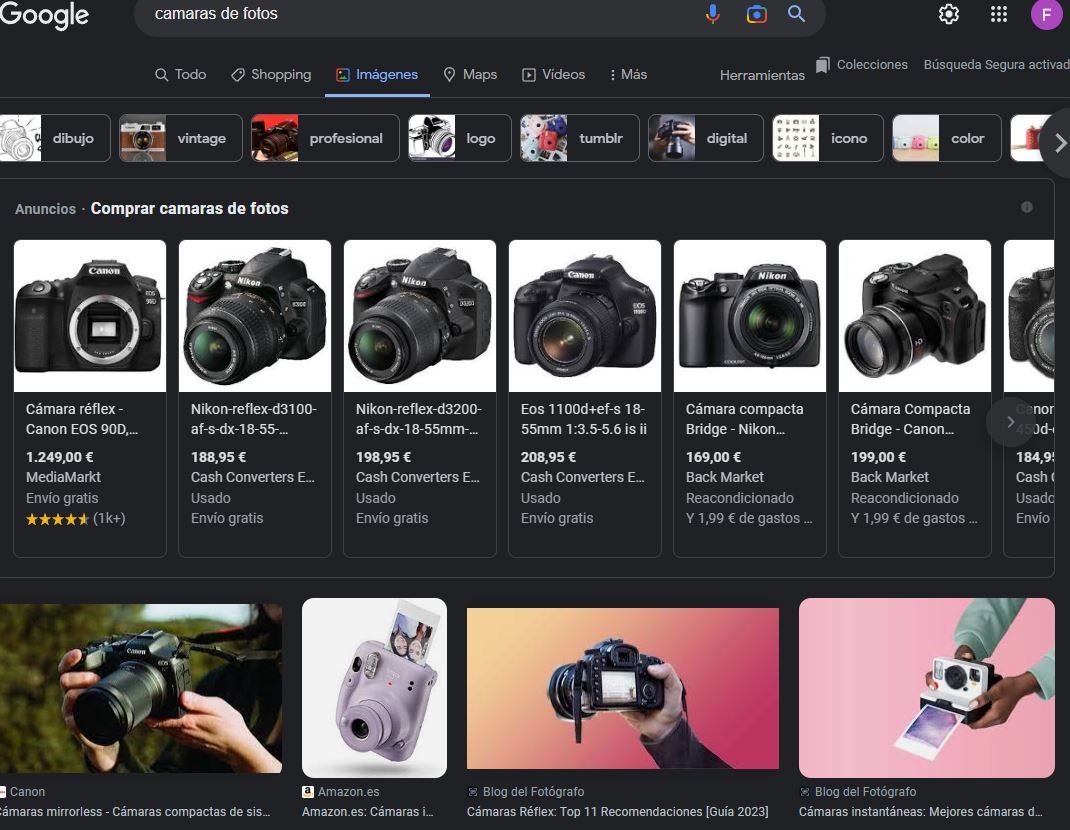Open the Nikon-reflex-d3200 listing title
This screenshot has height=830, width=1070.
point(419,419)
